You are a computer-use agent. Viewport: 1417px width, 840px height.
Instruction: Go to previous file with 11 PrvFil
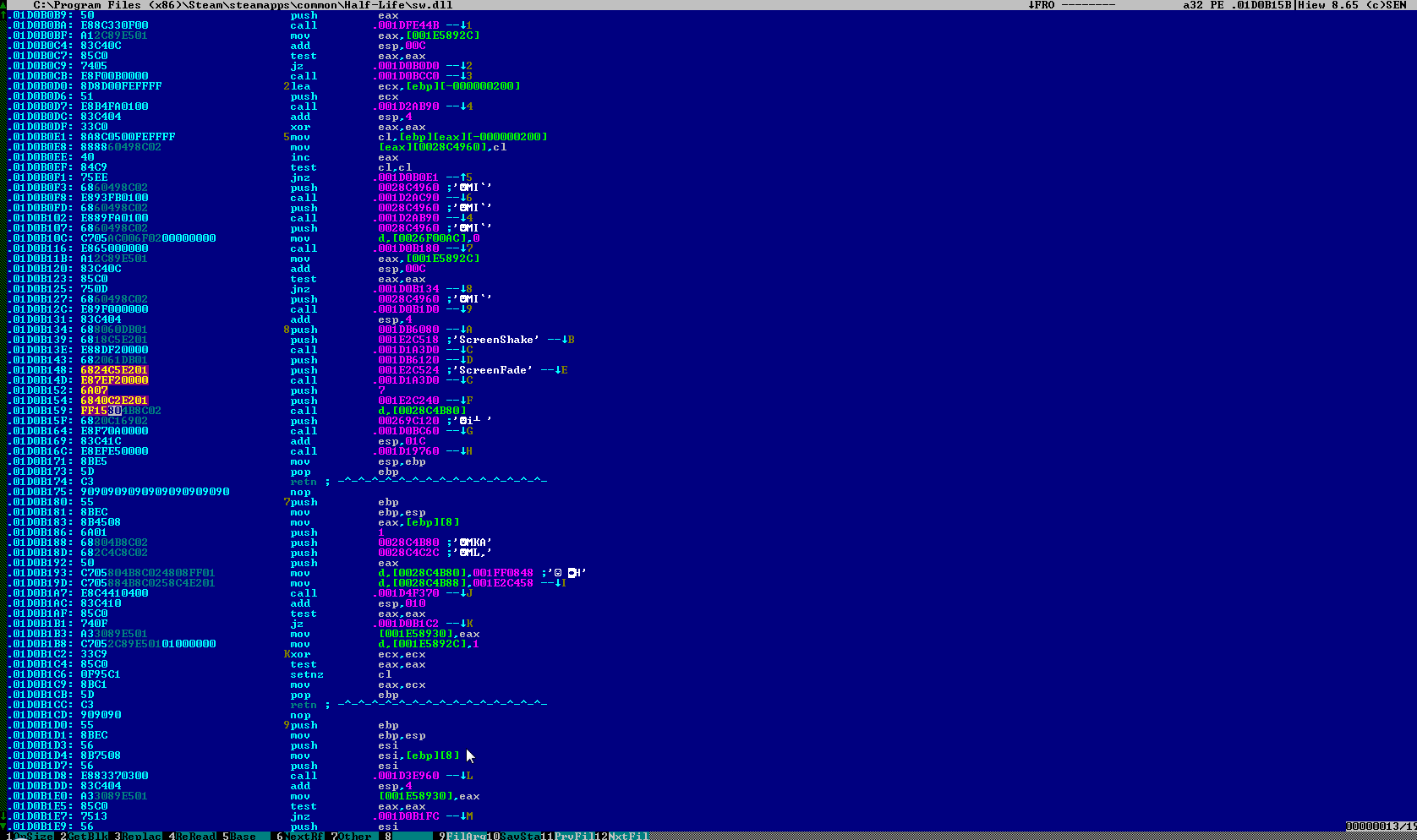(x=568, y=836)
